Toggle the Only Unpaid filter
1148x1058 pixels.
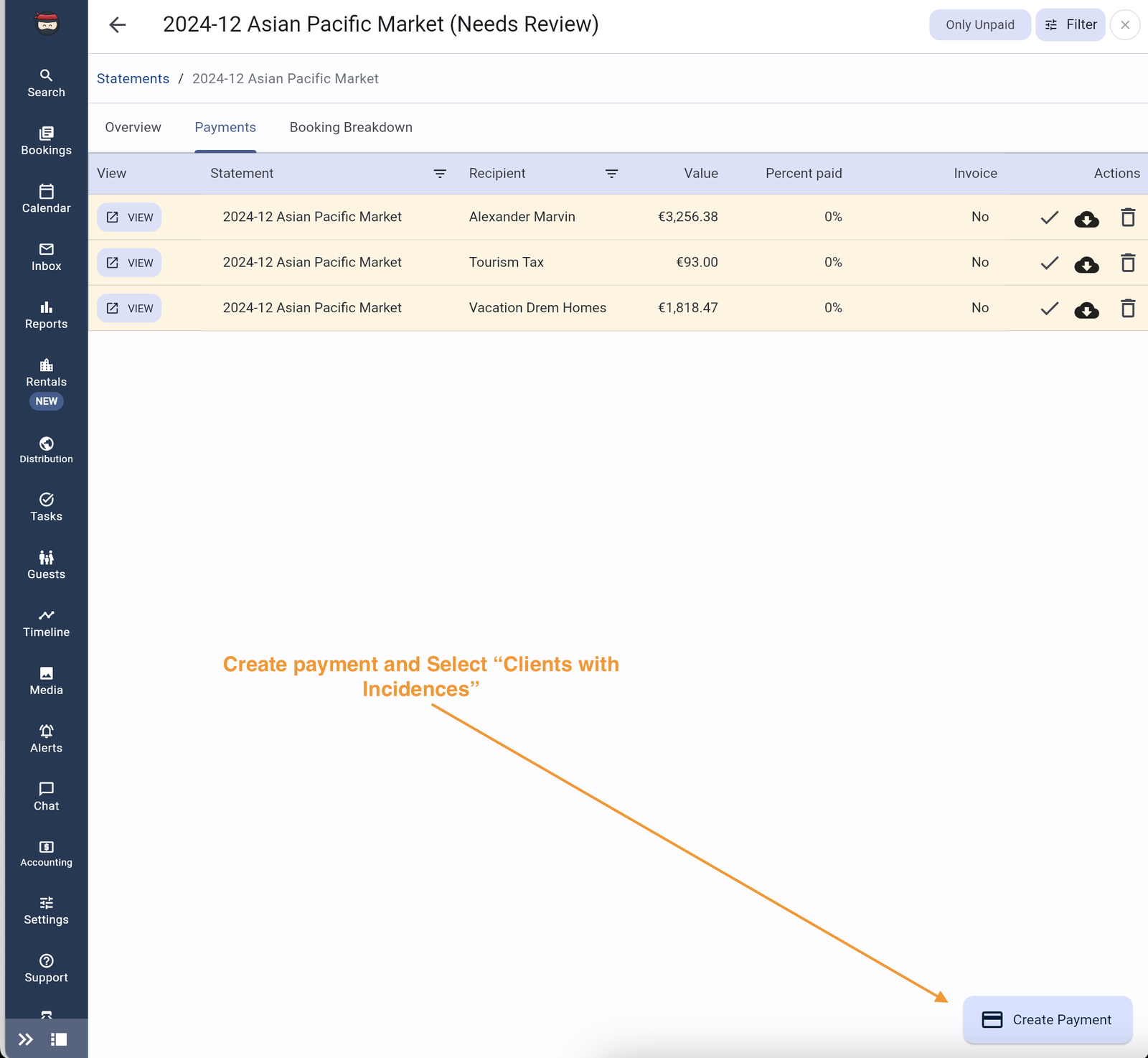coord(979,25)
